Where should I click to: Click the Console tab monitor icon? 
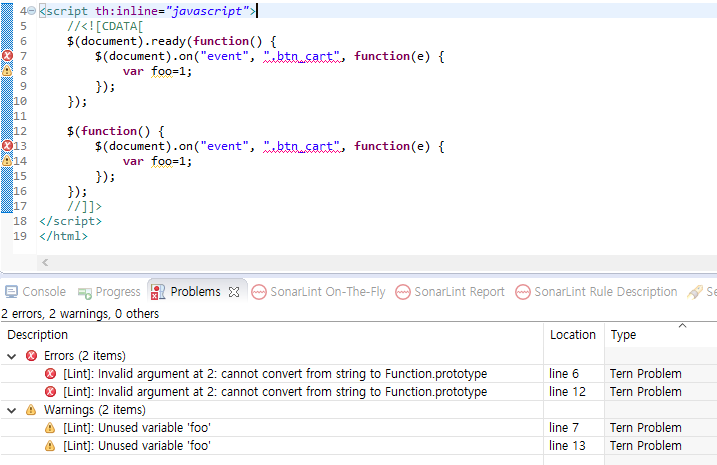coord(11,292)
